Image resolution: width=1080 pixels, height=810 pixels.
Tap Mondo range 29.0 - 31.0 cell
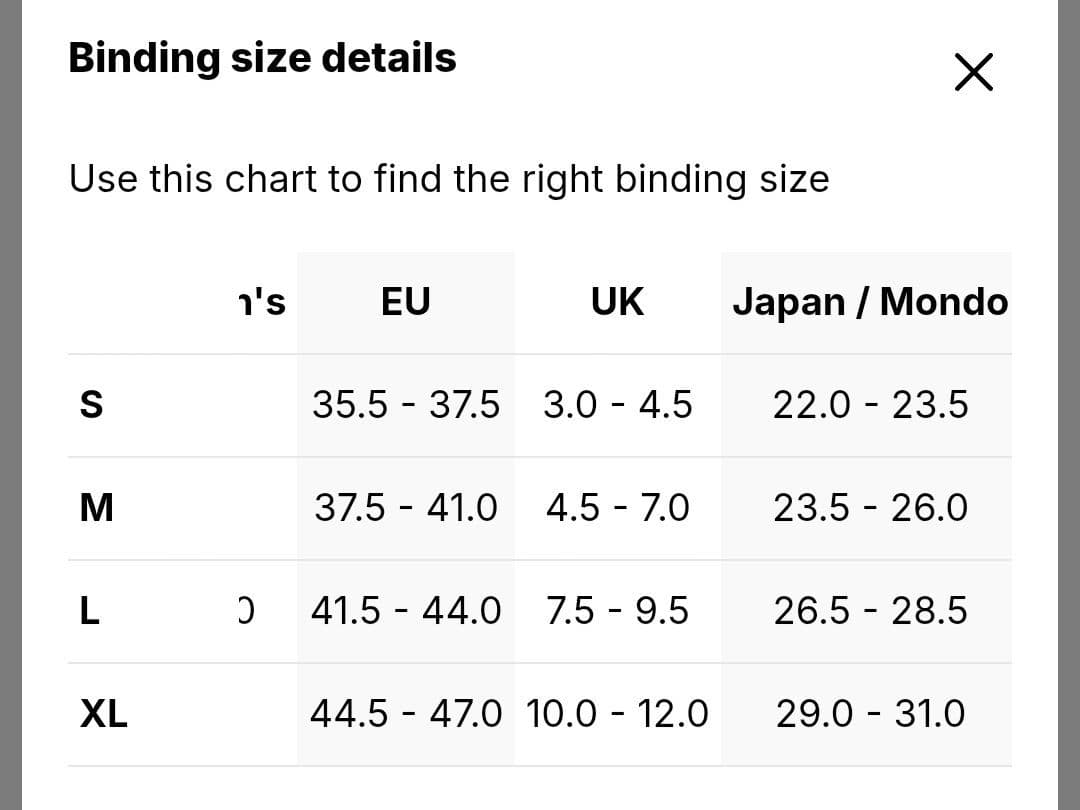point(869,714)
